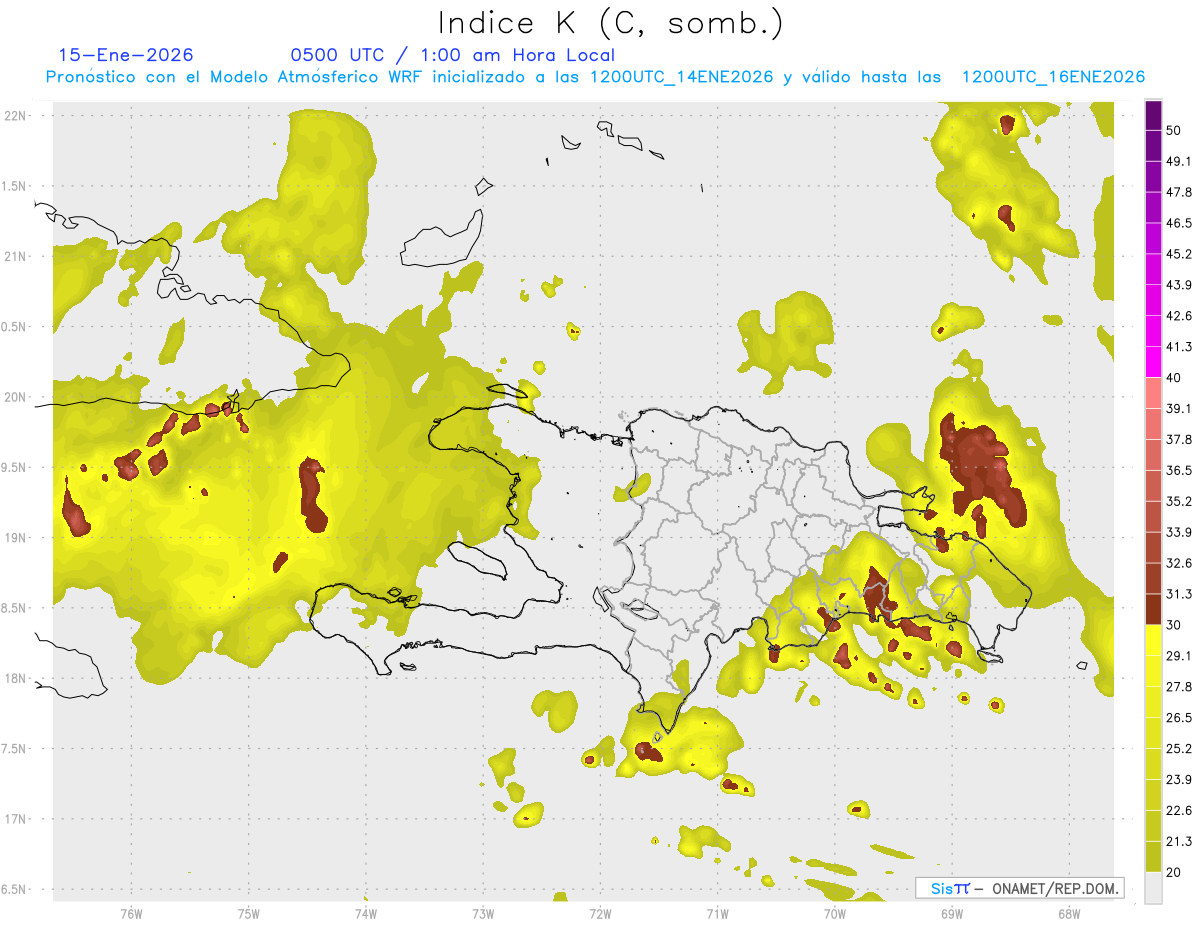Click the "68W" longitude axis label
1200x927 pixels.
1069,914
